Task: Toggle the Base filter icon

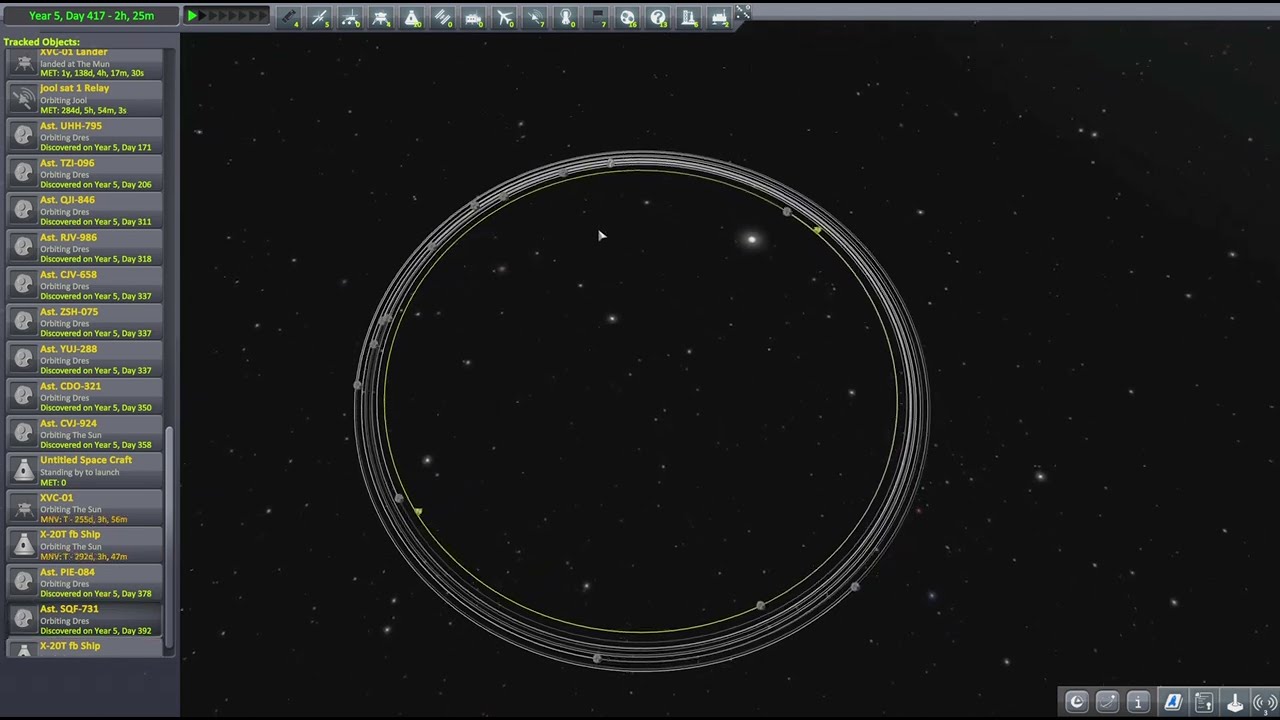Action: click(474, 17)
